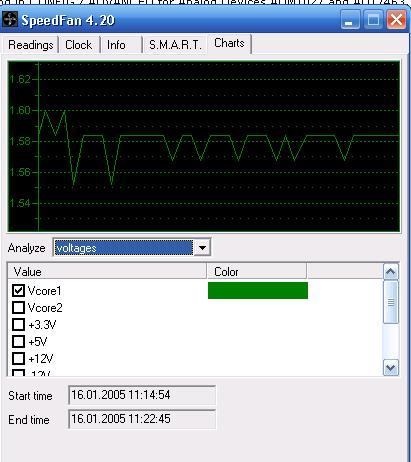Click the voltage list scrollbar thumb

[391, 302]
